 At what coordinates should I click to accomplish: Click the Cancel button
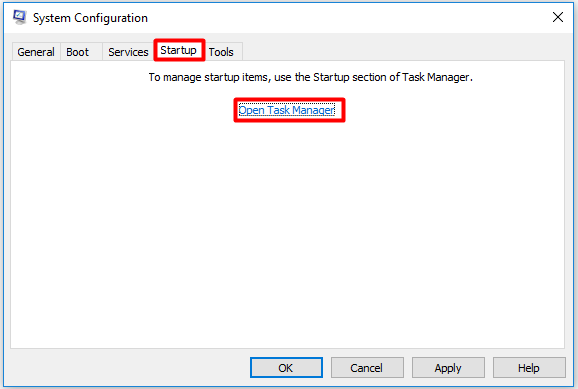tap(367, 368)
